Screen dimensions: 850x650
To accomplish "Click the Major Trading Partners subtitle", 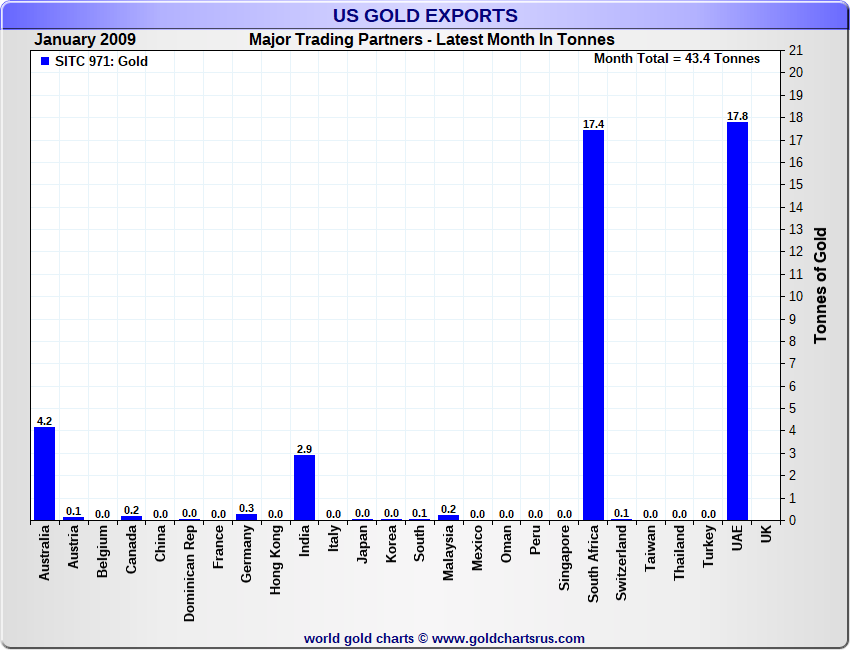I will click(x=432, y=40).
